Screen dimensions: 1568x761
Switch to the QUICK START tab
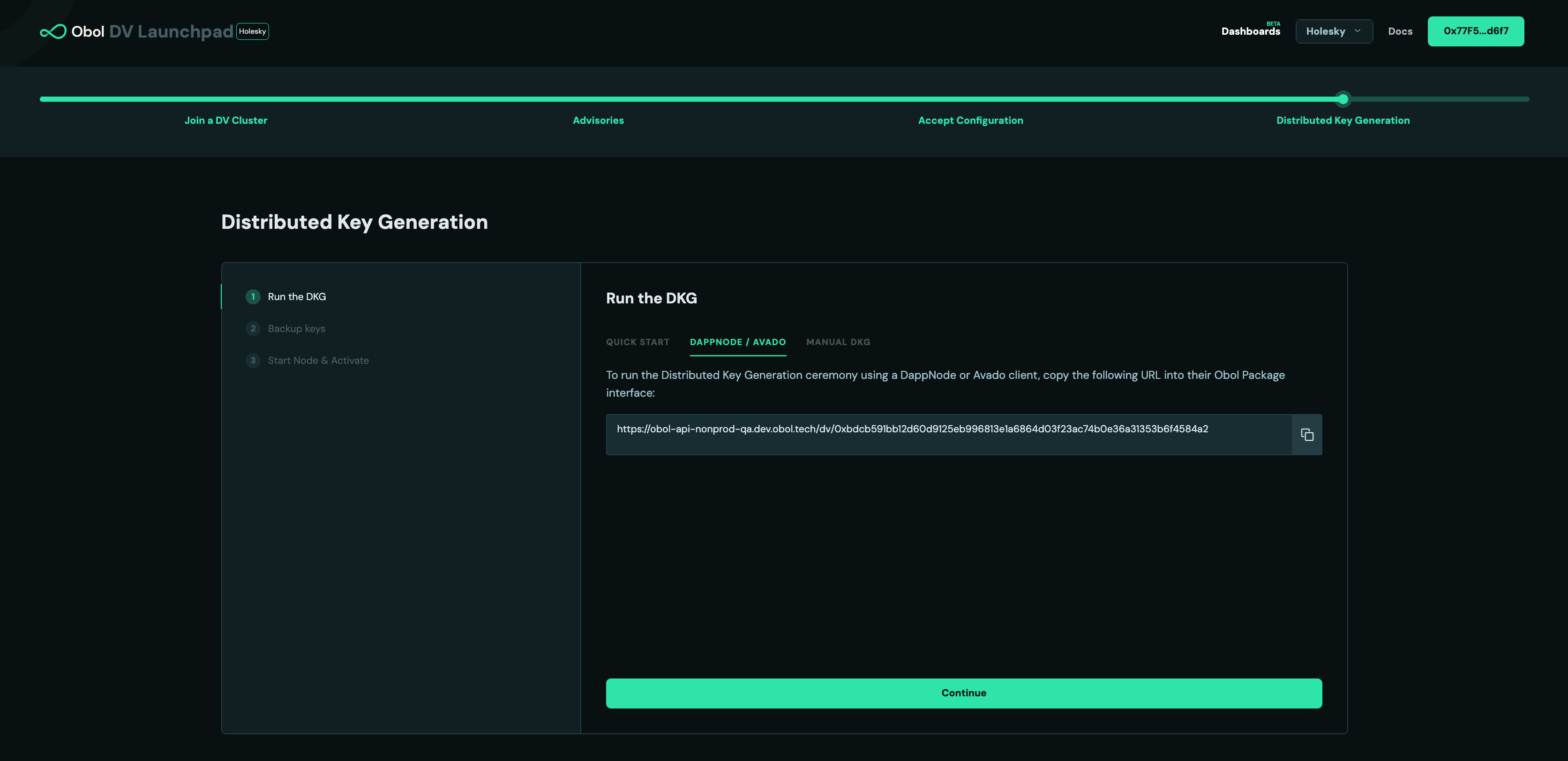coord(638,342)
